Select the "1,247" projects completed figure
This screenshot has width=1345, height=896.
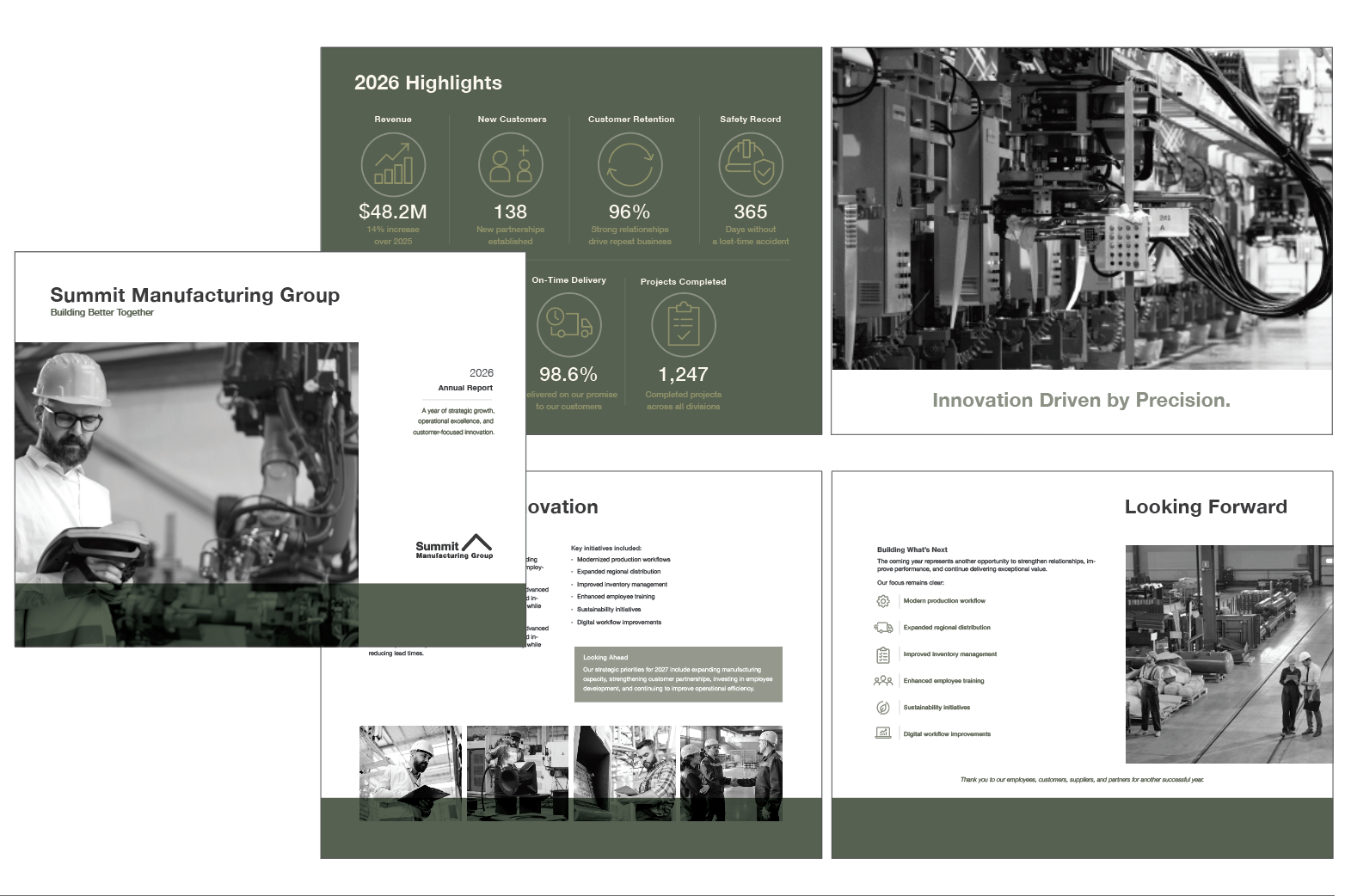tap(684, 374)
